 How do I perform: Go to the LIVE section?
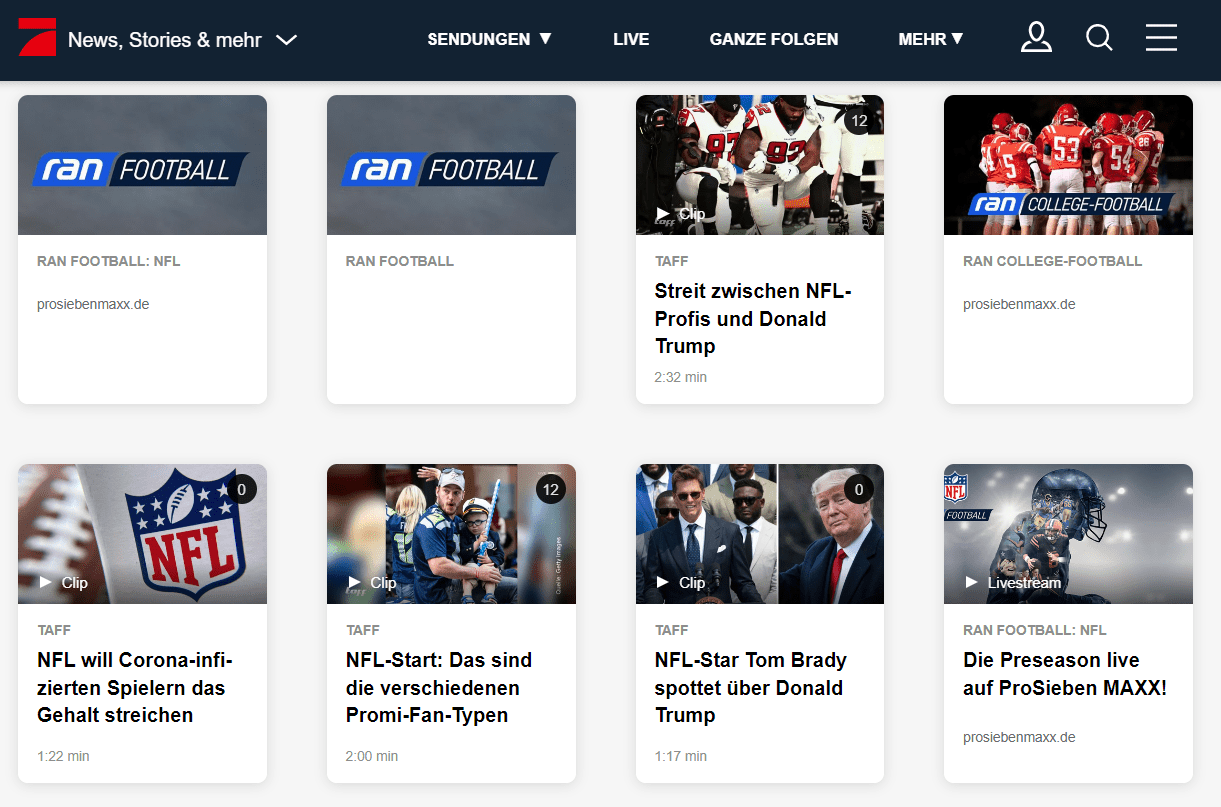(631, 39)
